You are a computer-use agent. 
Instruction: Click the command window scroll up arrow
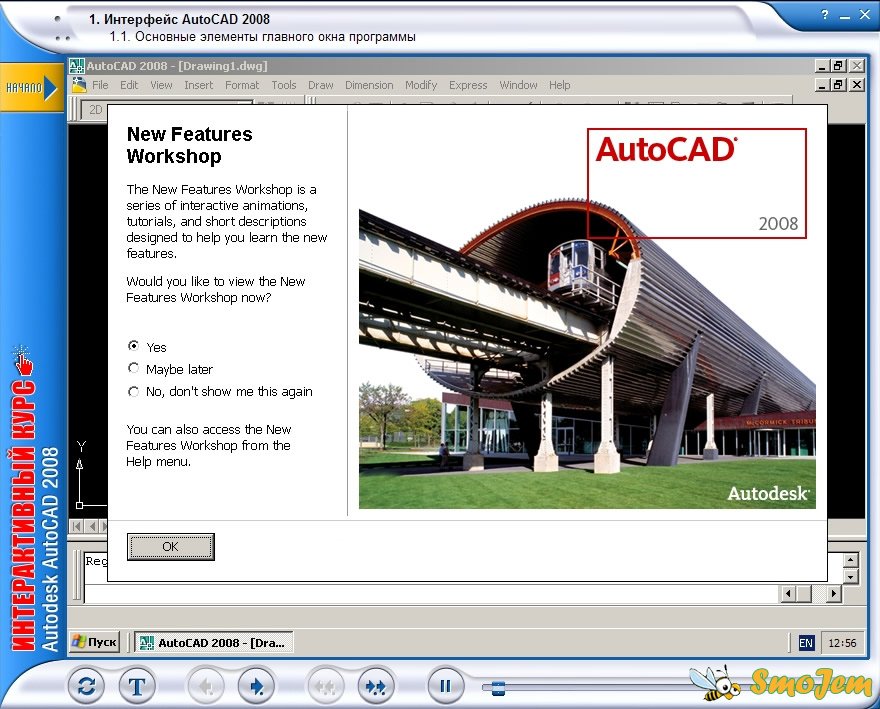tap(851, 560)
